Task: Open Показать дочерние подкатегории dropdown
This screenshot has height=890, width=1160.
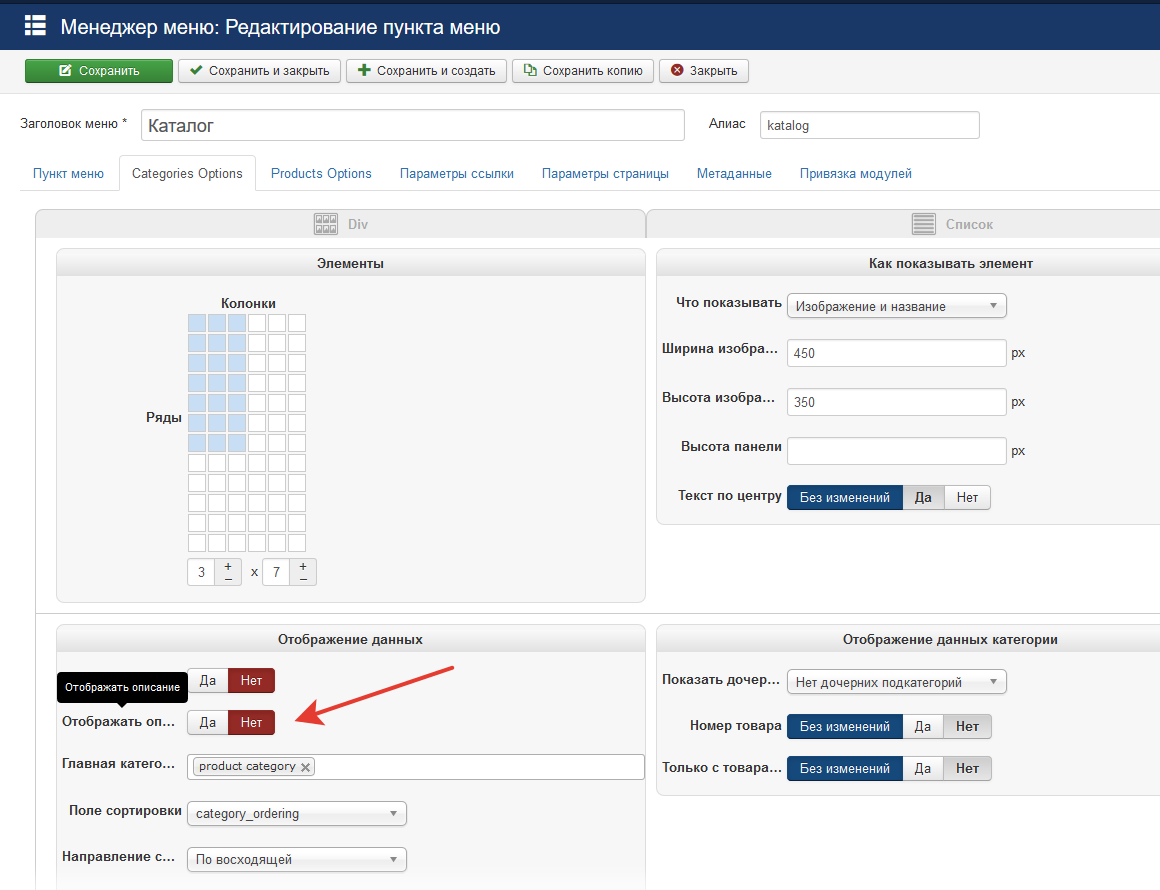Action: [x=896, y=682]
